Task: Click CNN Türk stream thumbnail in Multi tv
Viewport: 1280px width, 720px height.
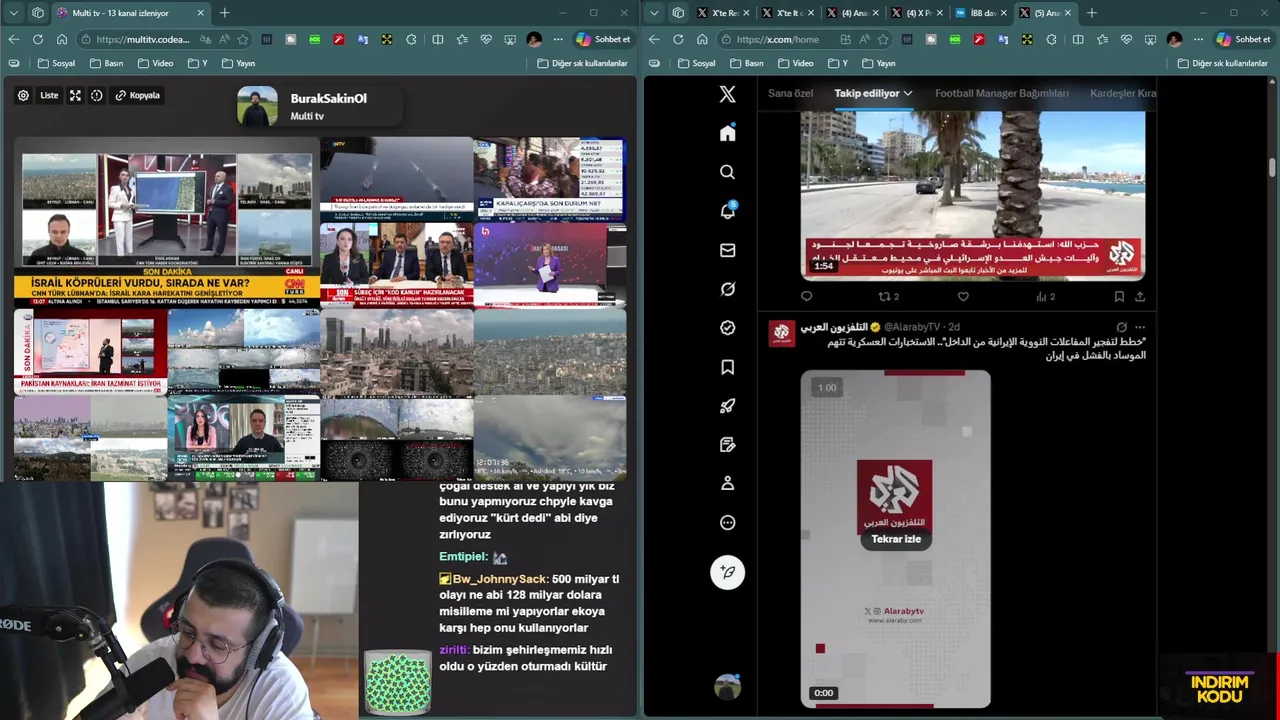Action: pyautogui.click(x=167, y=222)
